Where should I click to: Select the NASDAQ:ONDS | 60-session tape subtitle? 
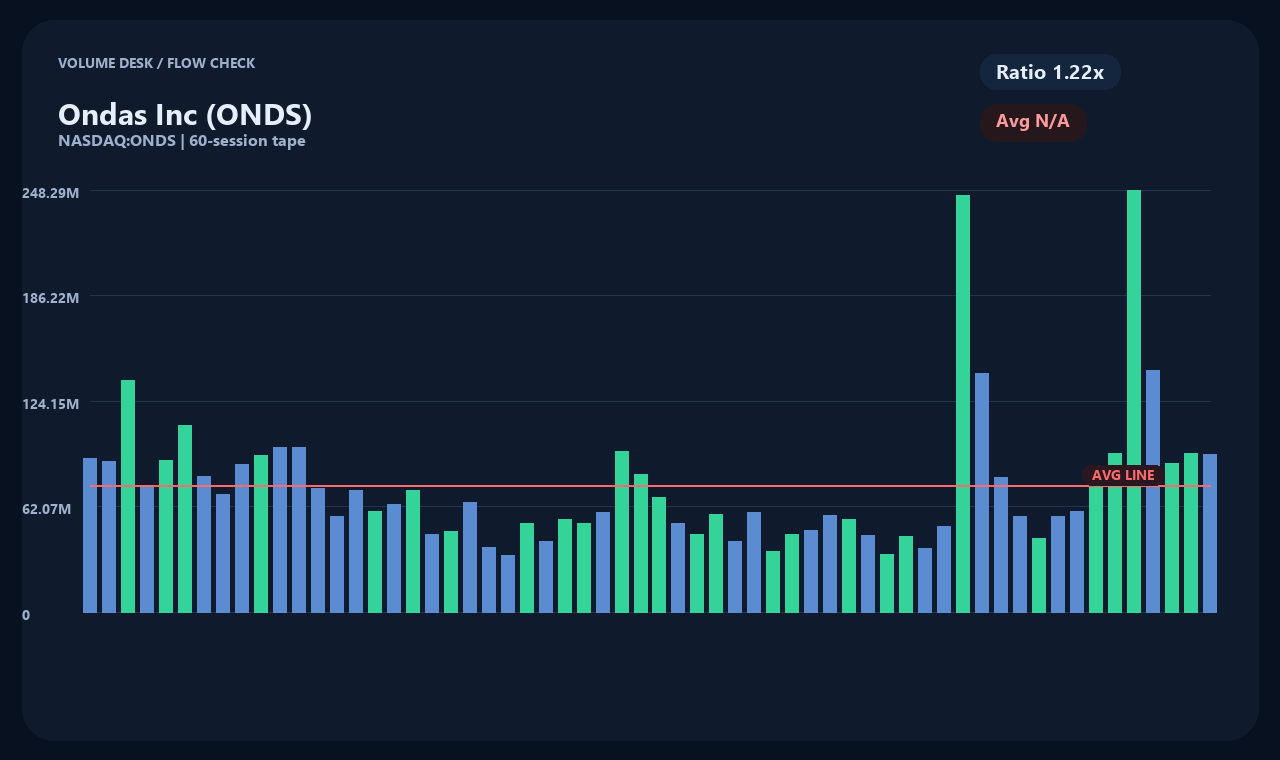click(x=182, y=141)
